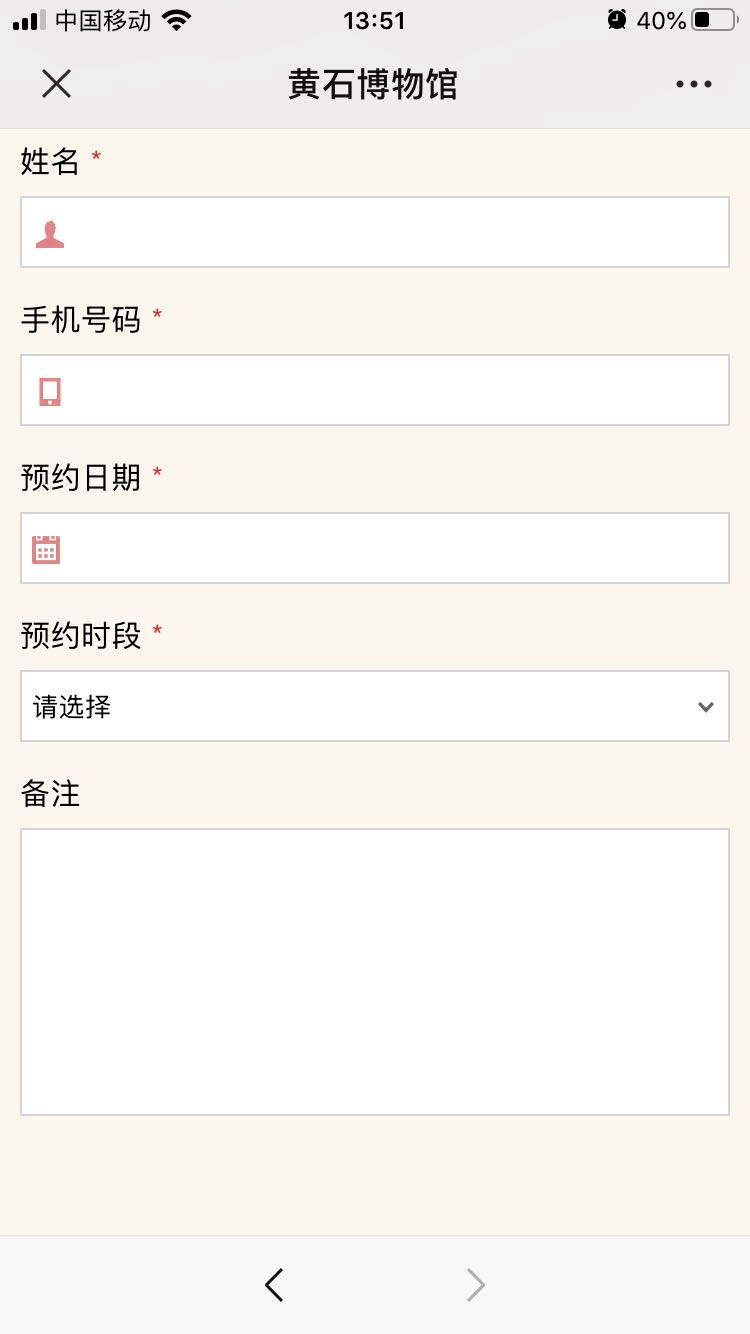Image resolution: width=750 pixels, height=1334 pixels.
Task: Tap the 预约时段 field label
Action: (81, 635)
